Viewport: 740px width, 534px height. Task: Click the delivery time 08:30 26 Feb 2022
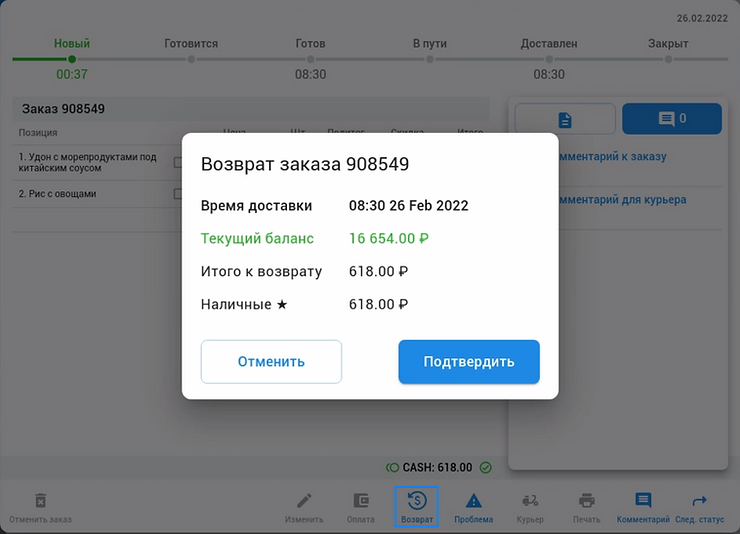(409, 205)
